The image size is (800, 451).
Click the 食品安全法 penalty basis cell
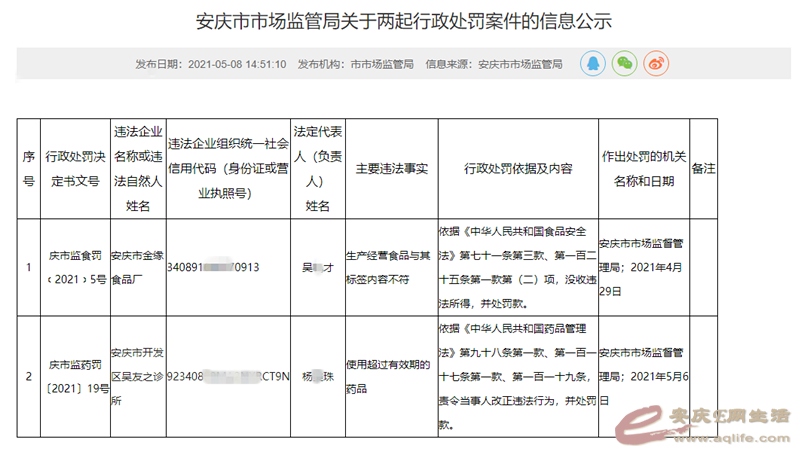(518, 267)
